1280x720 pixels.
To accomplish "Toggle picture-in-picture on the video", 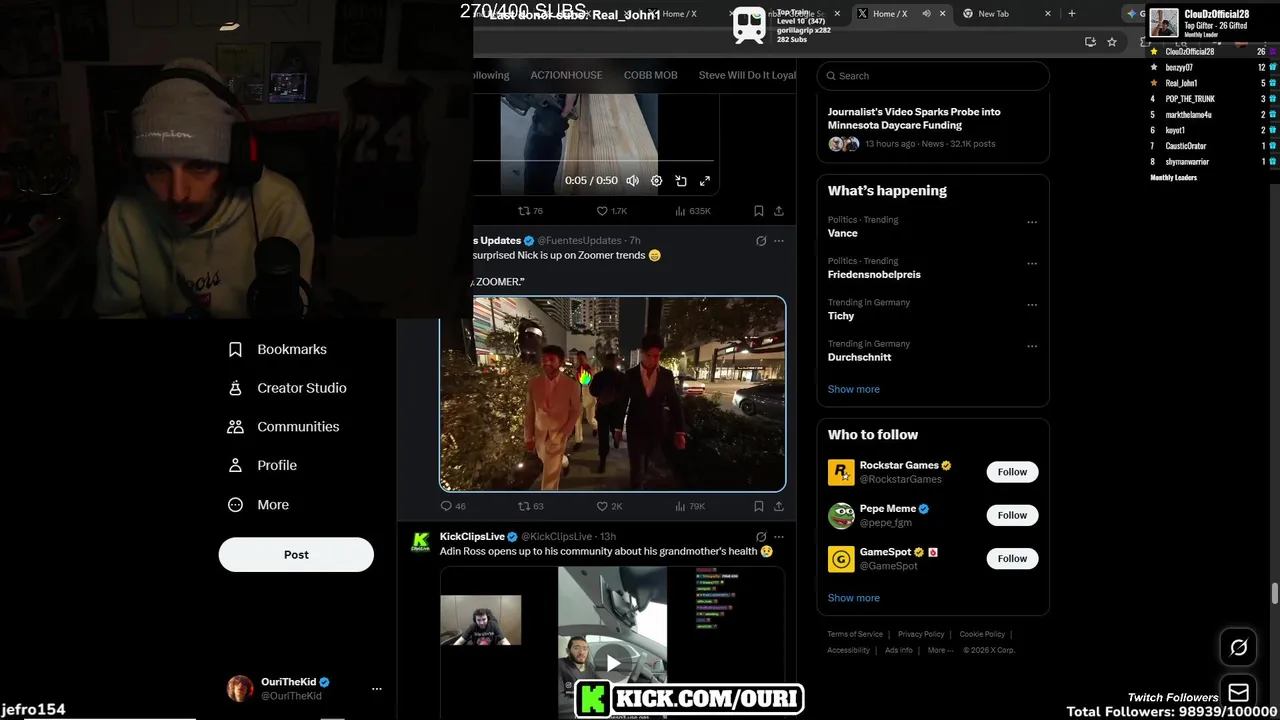I will pos(681,181).
